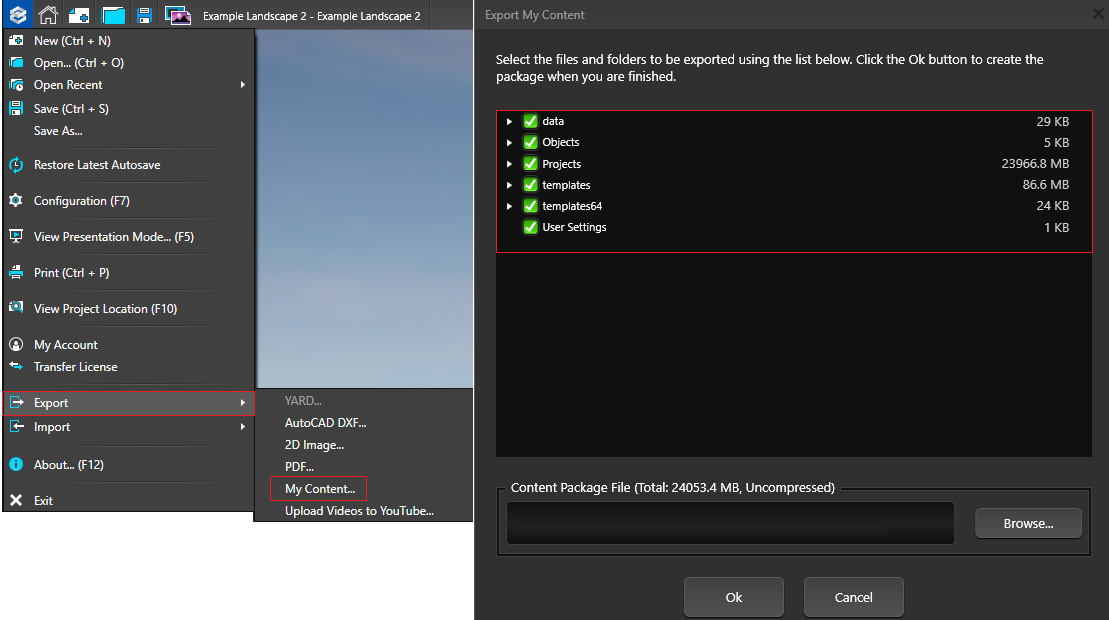This screenshot has height=620, width=1109.
Task: Save the project via the floppy disk icon
Action: [143, 14]
